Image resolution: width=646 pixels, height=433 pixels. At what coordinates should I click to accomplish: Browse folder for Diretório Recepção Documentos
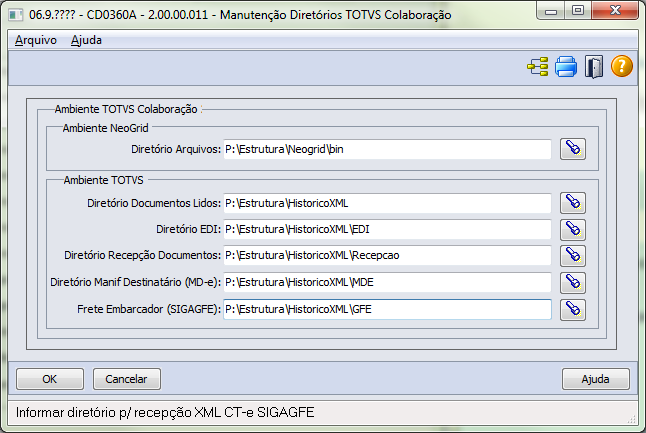tap(573, 256)
